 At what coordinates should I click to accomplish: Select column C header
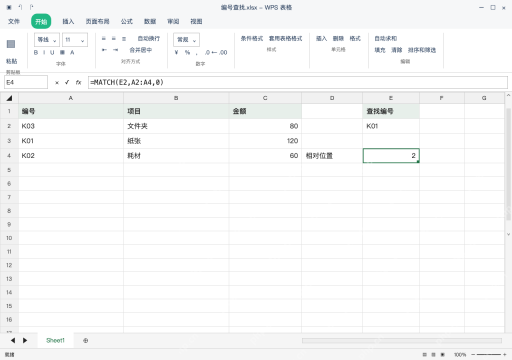point(265,98)
